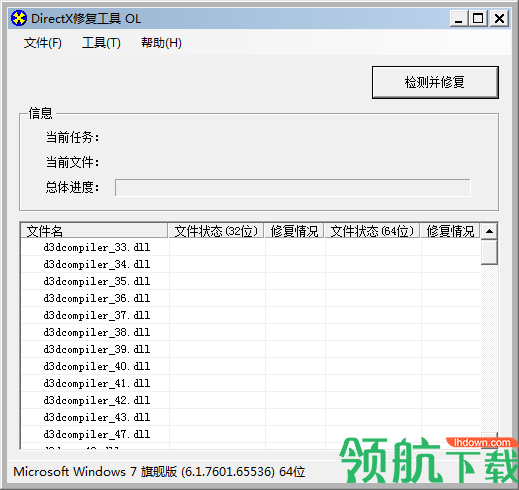Maximize the DirectX修复工具 window

click(x=478, y=18)
